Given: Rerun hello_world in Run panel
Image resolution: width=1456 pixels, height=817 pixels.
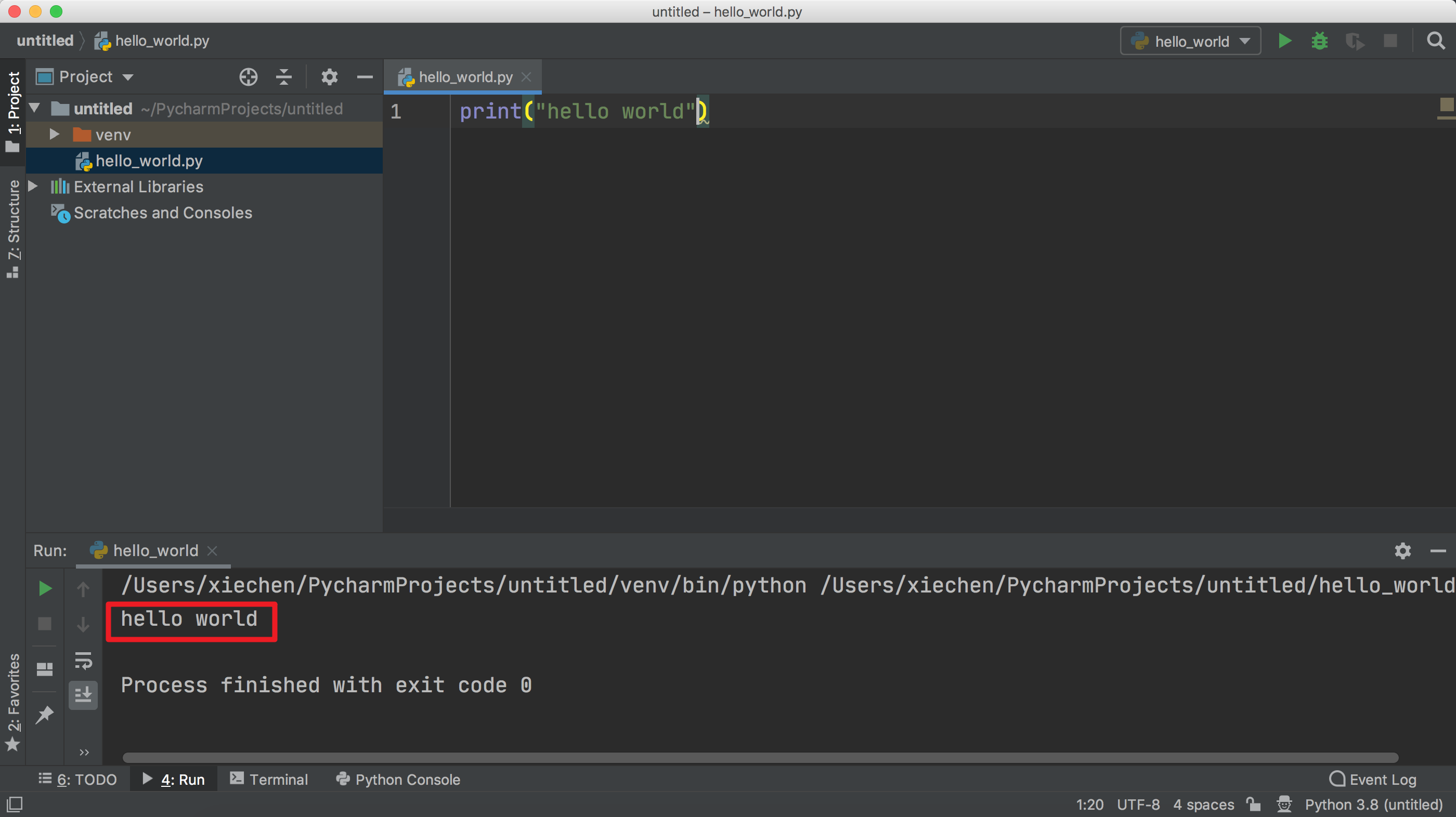Looking at the screenshot, I should (x=45, y=589).
